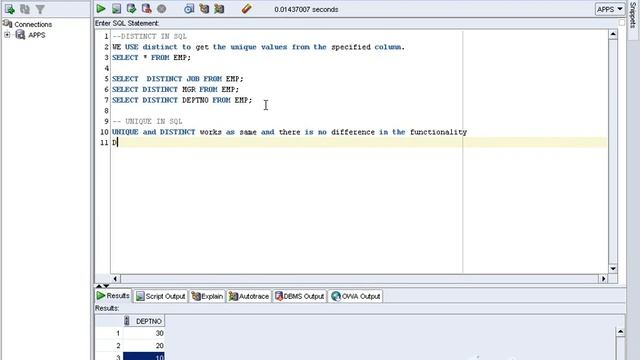Click the 'SELECT DISTINCT DEPTNO FROM EMP;' line
Viewport: 640px width, 360px height.
182,100
